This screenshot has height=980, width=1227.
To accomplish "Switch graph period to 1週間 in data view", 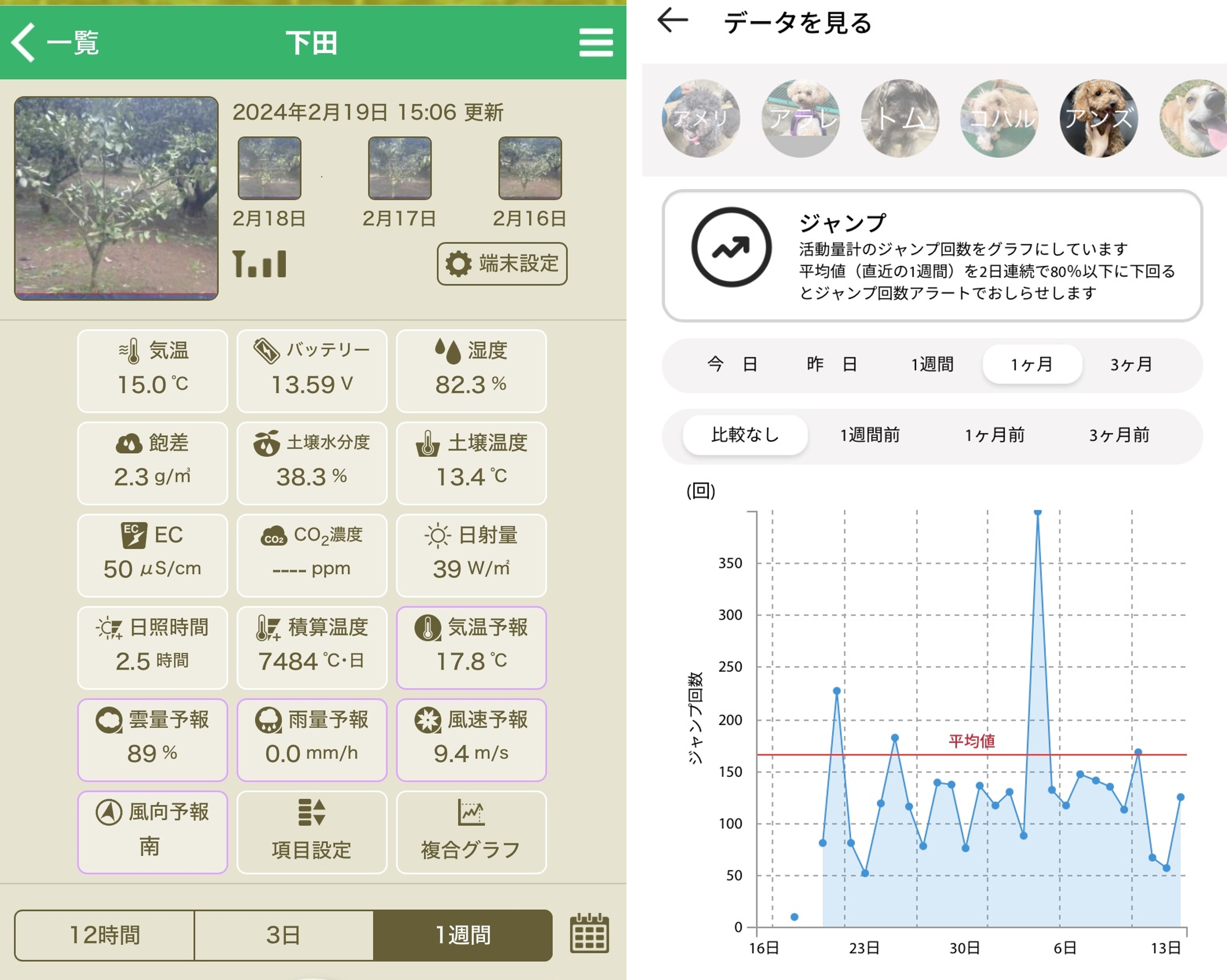I will [932, 364].
